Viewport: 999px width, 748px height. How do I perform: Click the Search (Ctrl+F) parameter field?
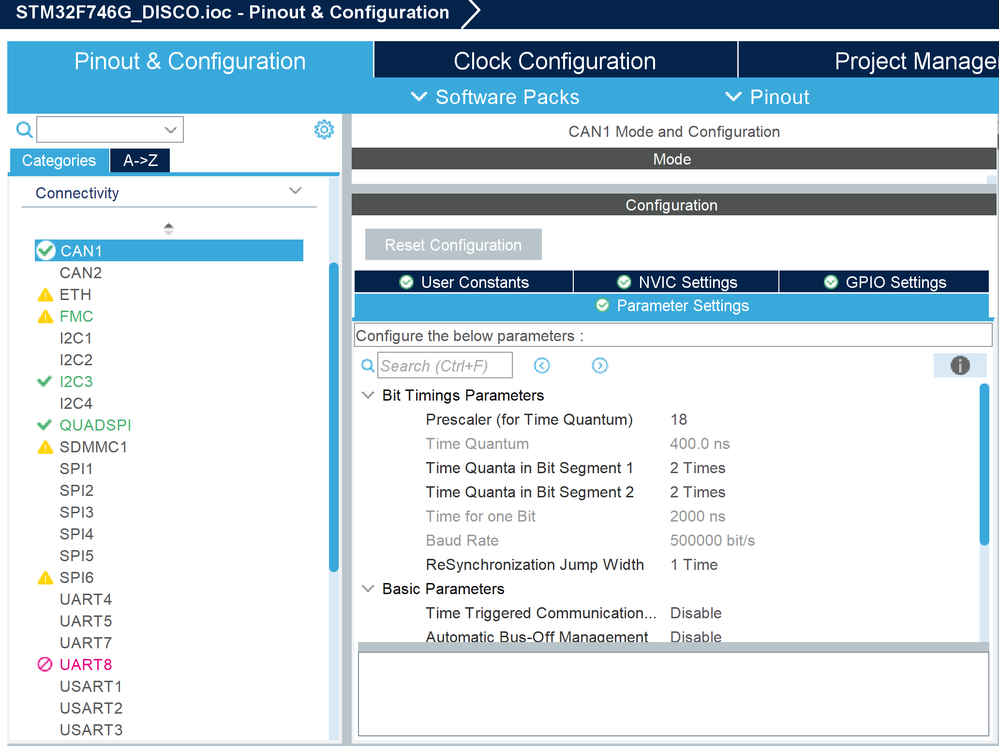[445, 365]
